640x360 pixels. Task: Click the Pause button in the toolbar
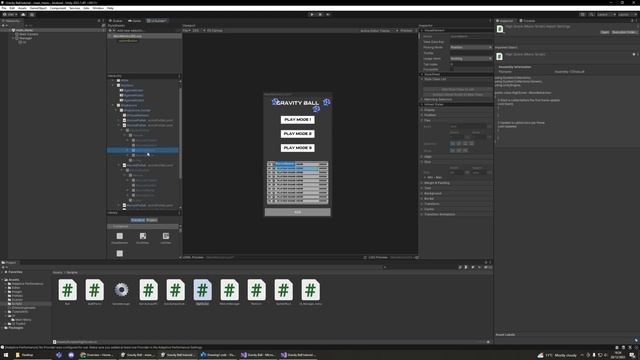[320, 14]
